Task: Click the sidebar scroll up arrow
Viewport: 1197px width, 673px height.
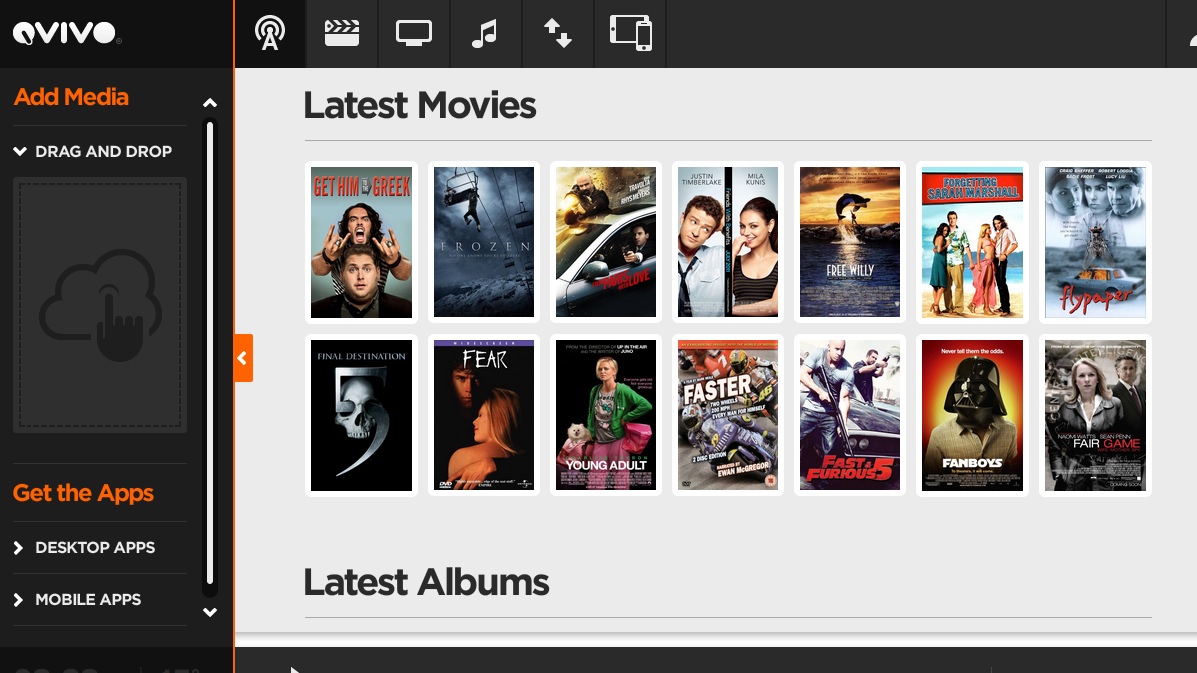Action: click(210, 103)
